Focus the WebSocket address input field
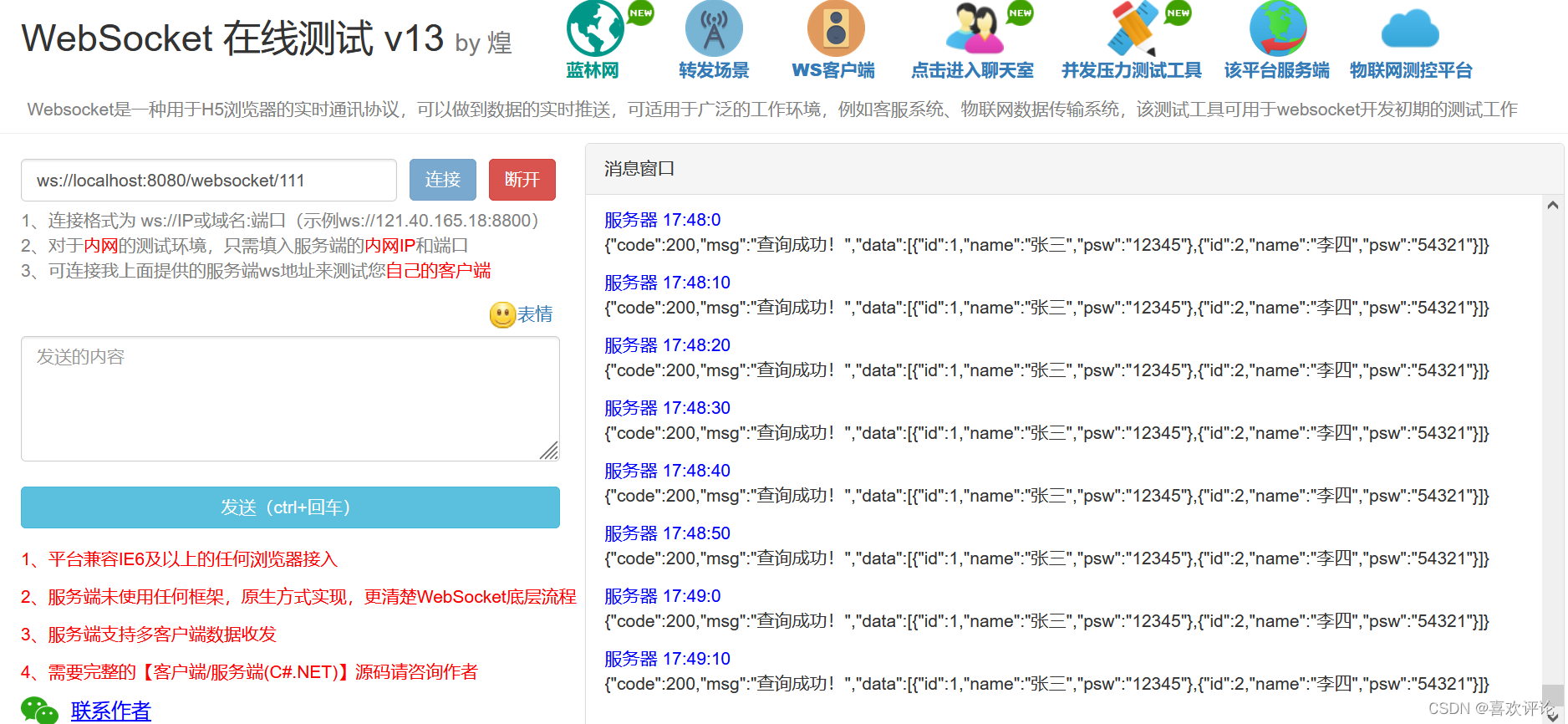 [209, 181]
